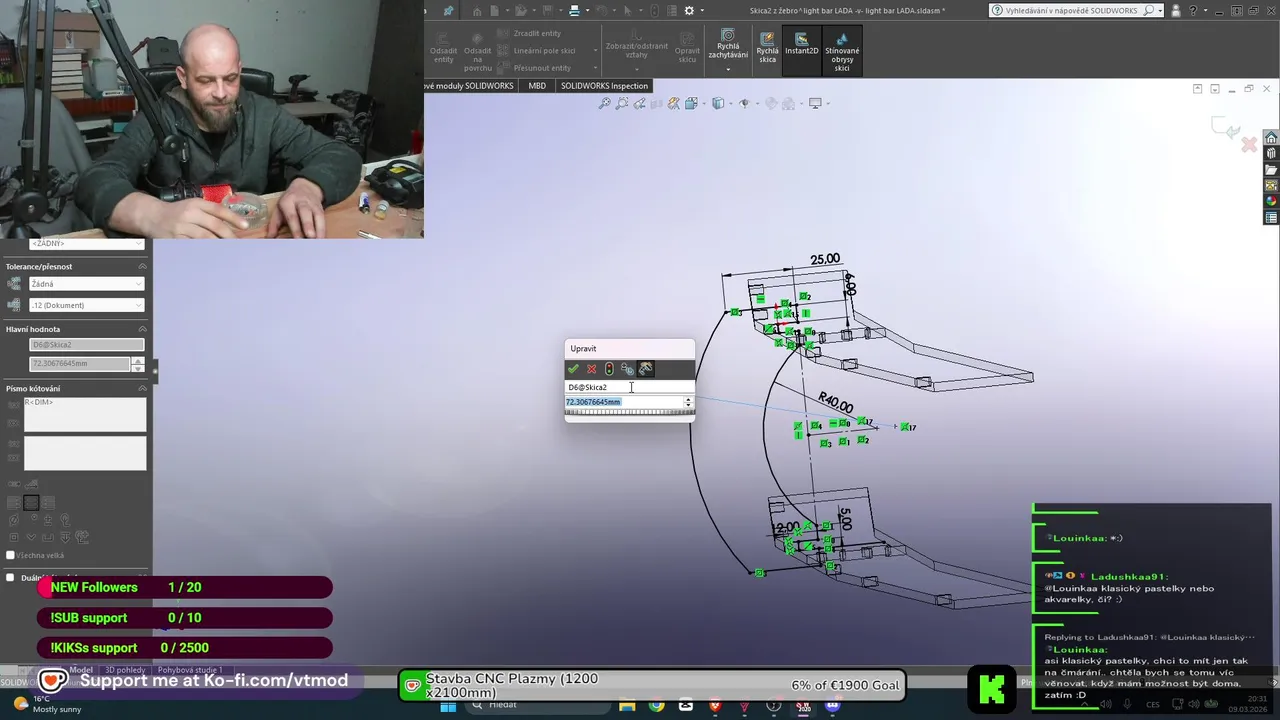1280x720 pixels.
Task: Click Zoom to Fit magnifier in view toolbar
Action: (x=604, y=103)
